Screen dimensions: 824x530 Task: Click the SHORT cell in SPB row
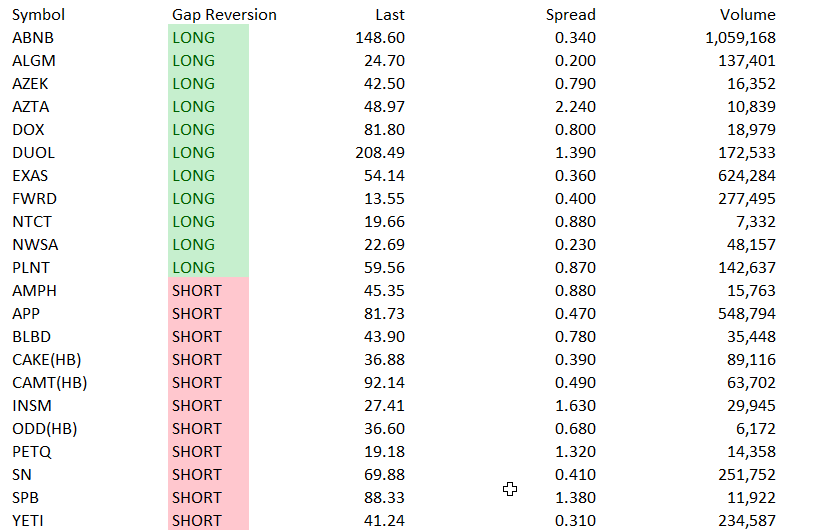coord(209,498)
